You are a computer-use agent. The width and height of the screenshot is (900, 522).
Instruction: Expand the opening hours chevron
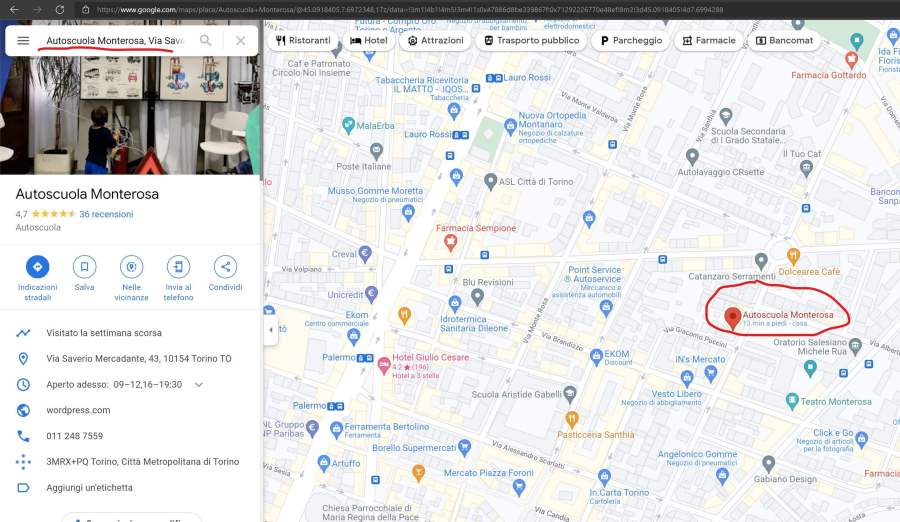(199, 385)
